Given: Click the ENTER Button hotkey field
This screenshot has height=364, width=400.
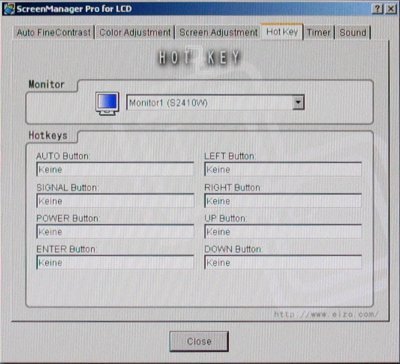Looking at the screenshot, I should [115, 262].
